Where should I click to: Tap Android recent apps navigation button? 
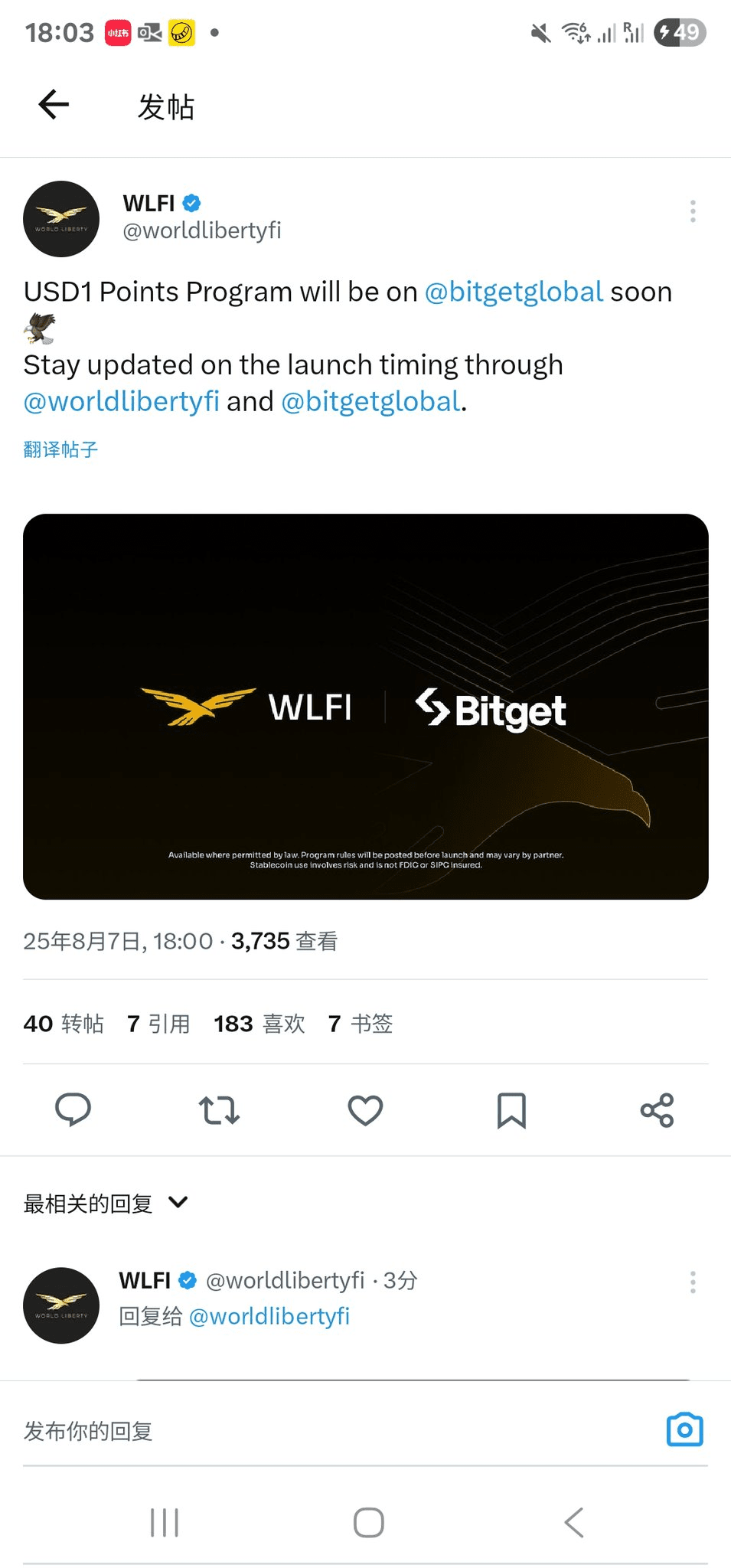pyautogui.click(x=165, y=1523)
